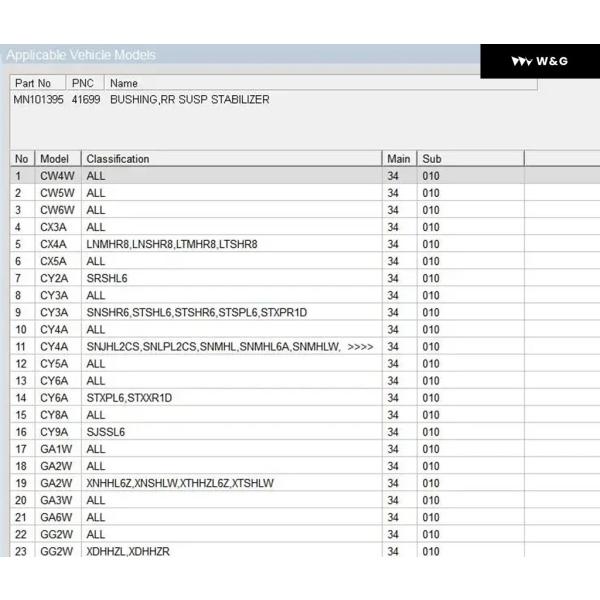600x600 pixels.
Task: Click the Main column header
Action: click(398, 159)
